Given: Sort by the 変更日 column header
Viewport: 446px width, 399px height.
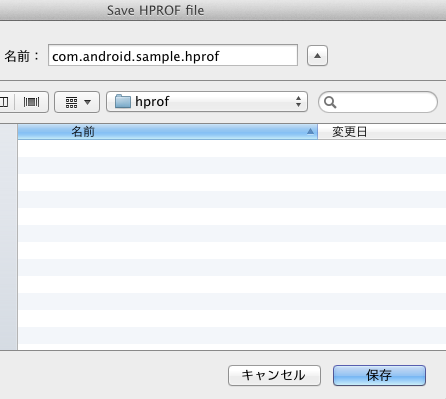Looking at the screenshot, I should (x=382, y=132).
